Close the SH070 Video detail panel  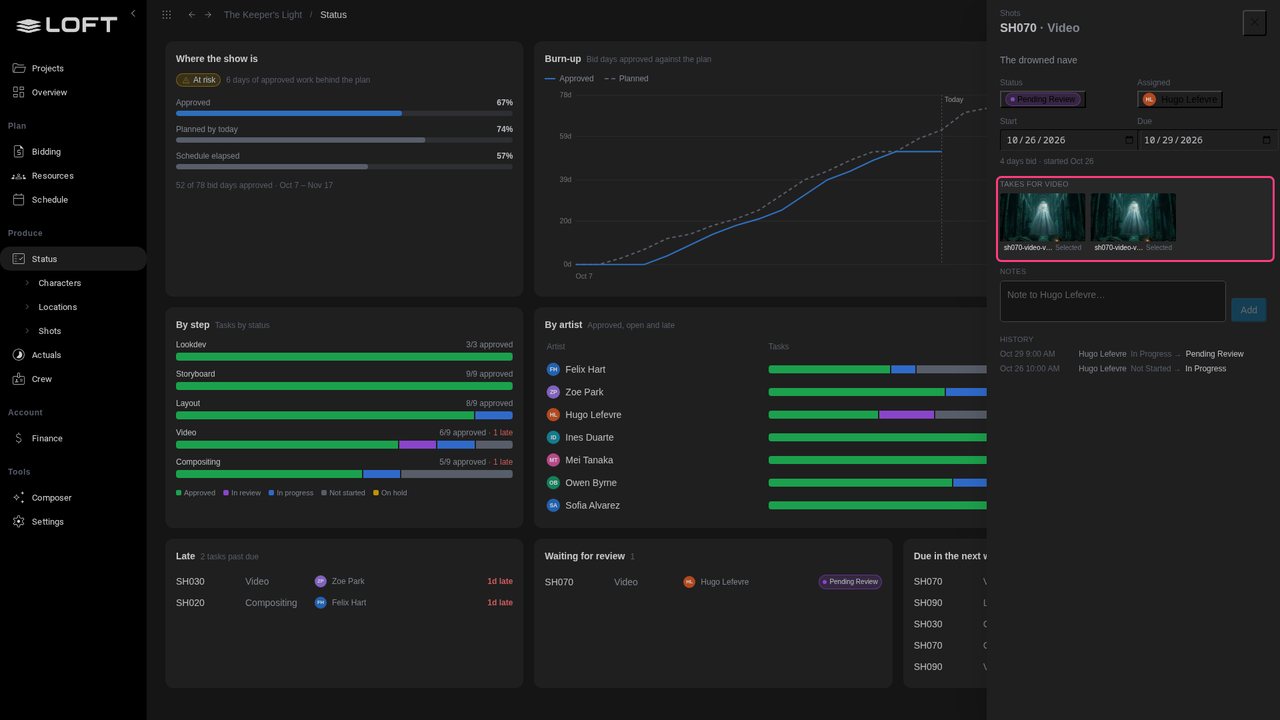[1254, 23]
